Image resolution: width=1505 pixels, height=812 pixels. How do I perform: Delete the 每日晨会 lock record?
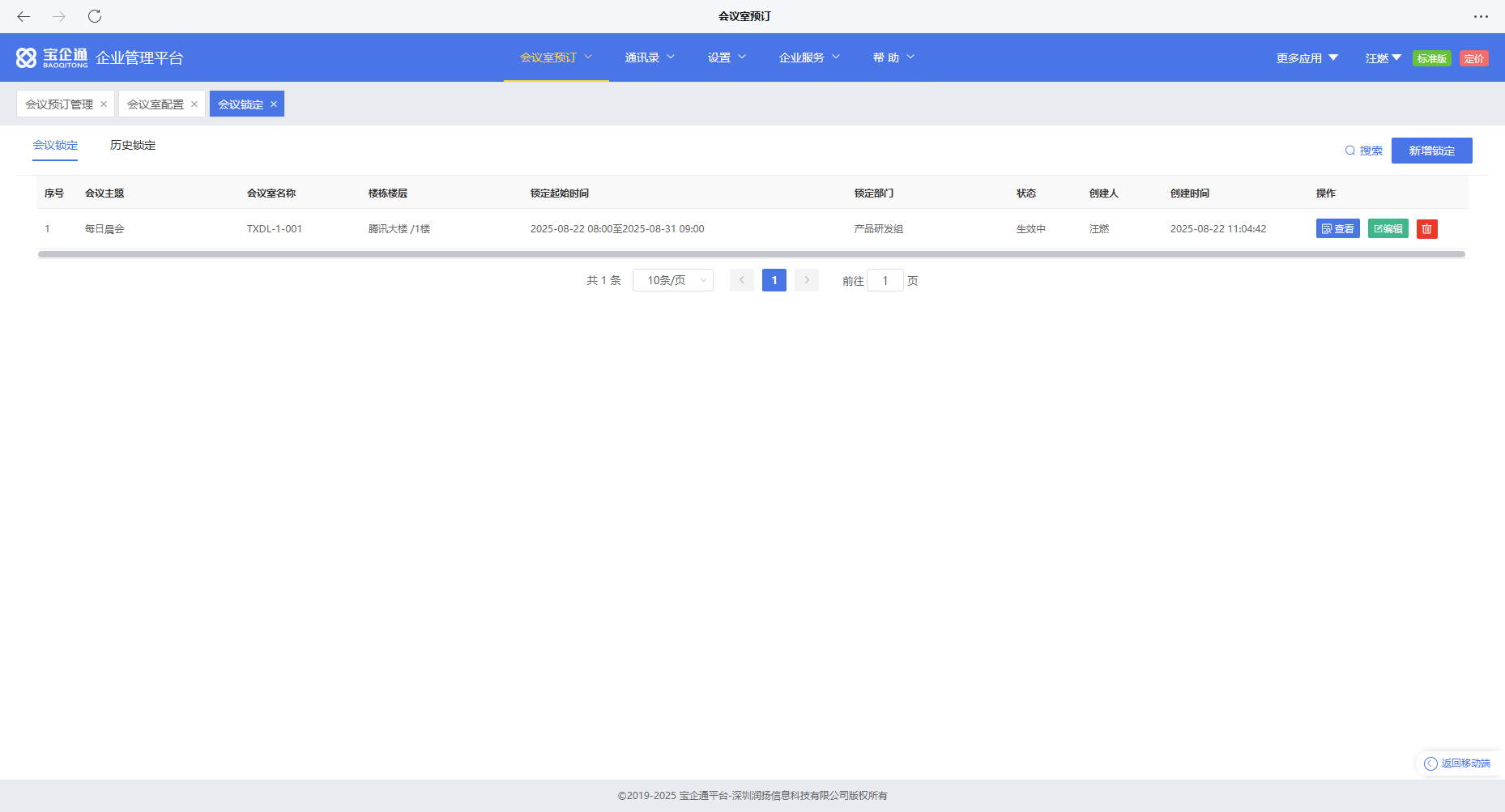click(x=1426, y=229)
